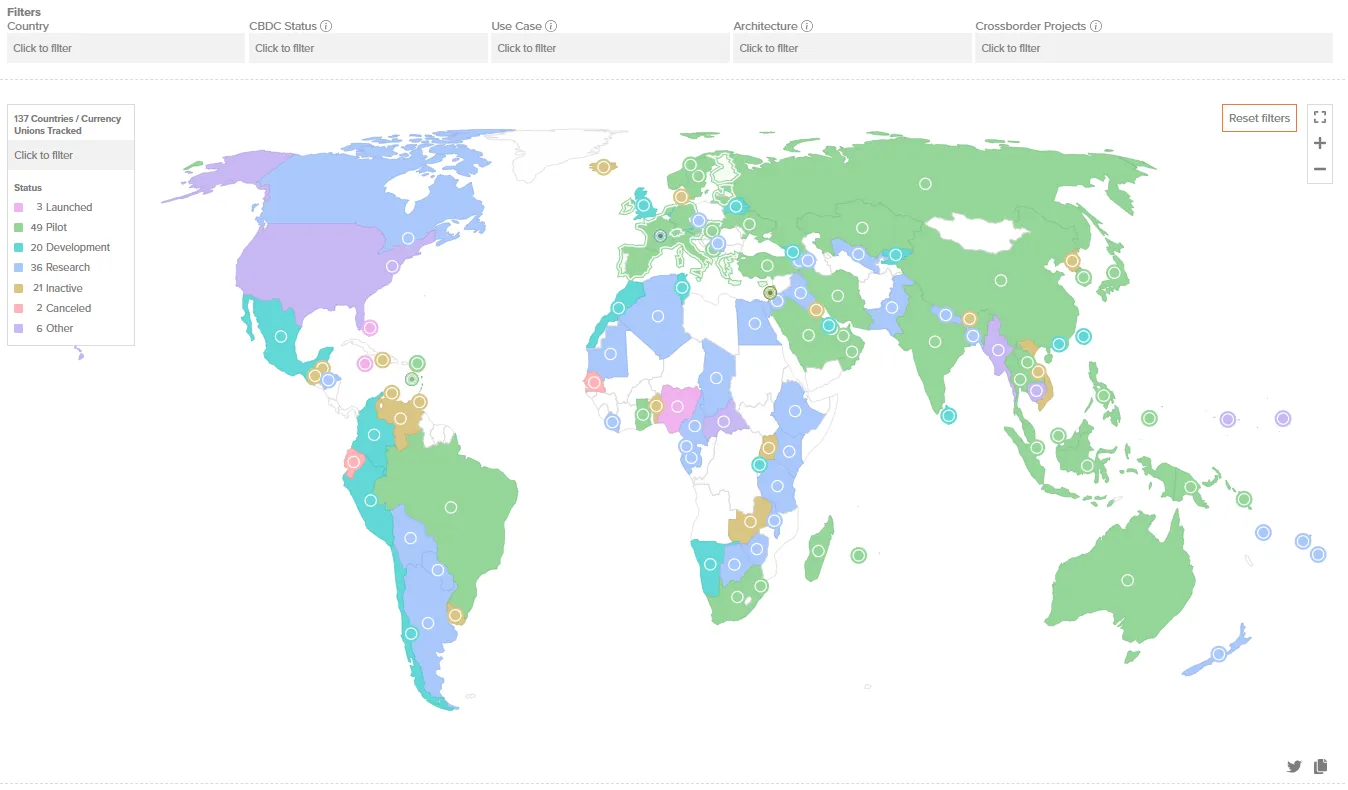Toggle Canceled status in legend
This screenshot has height=790, width=1348.
point(68,308)
